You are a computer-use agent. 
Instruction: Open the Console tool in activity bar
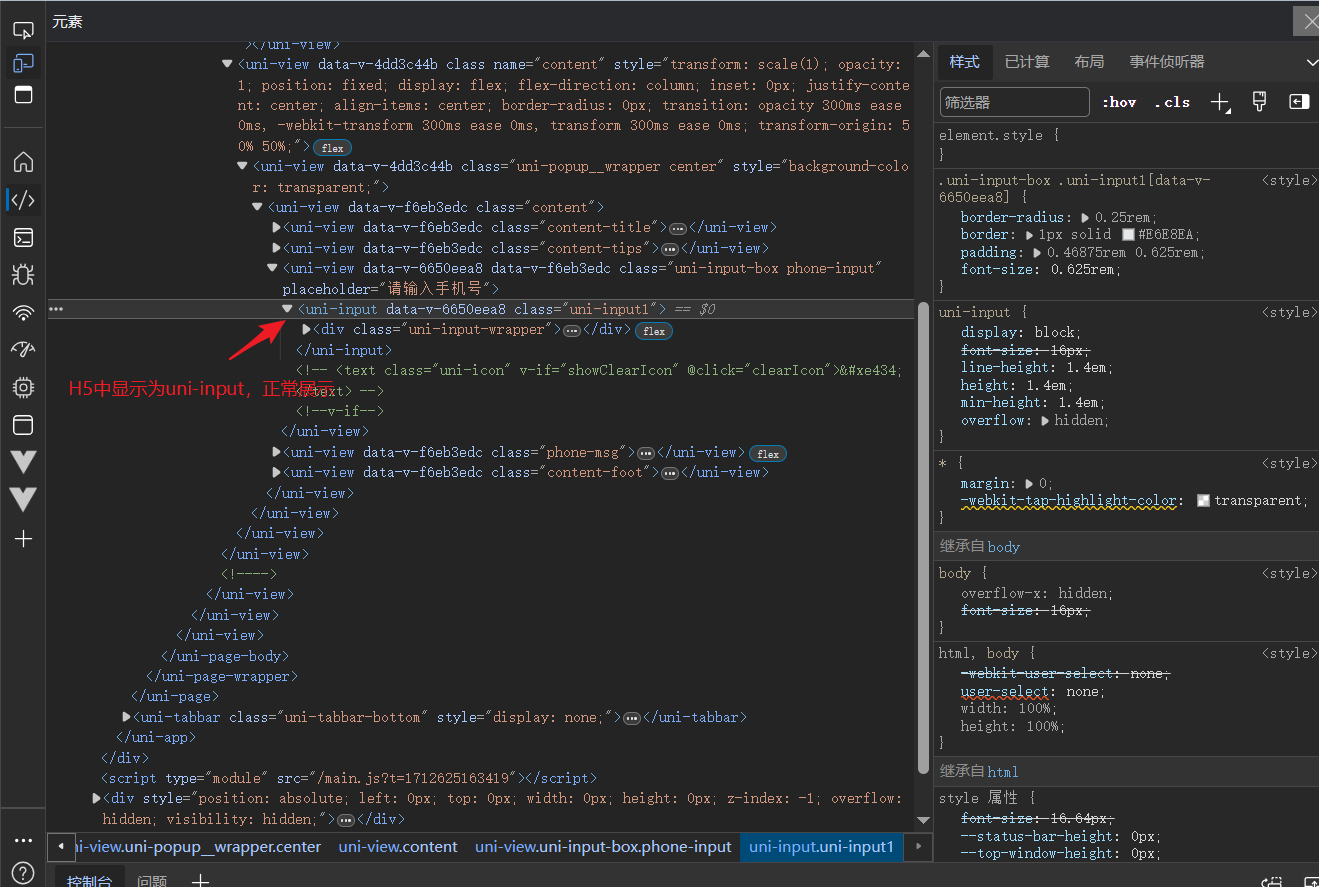coord(23,237)
